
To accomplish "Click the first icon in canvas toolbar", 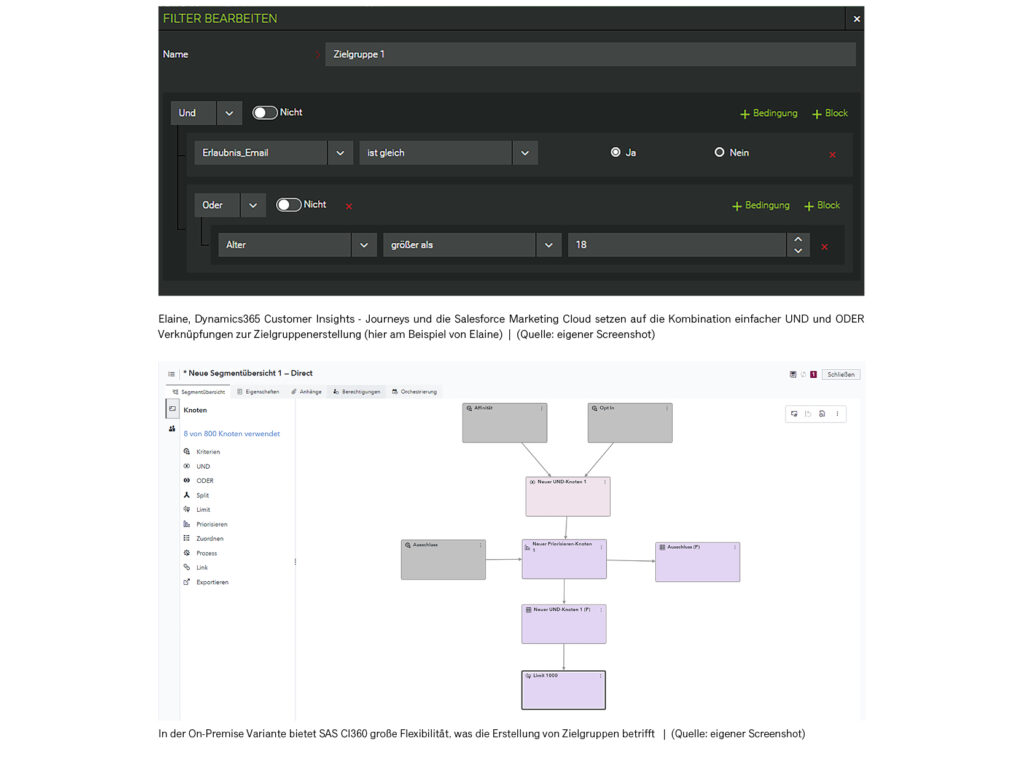I will (x=794, y=414).
